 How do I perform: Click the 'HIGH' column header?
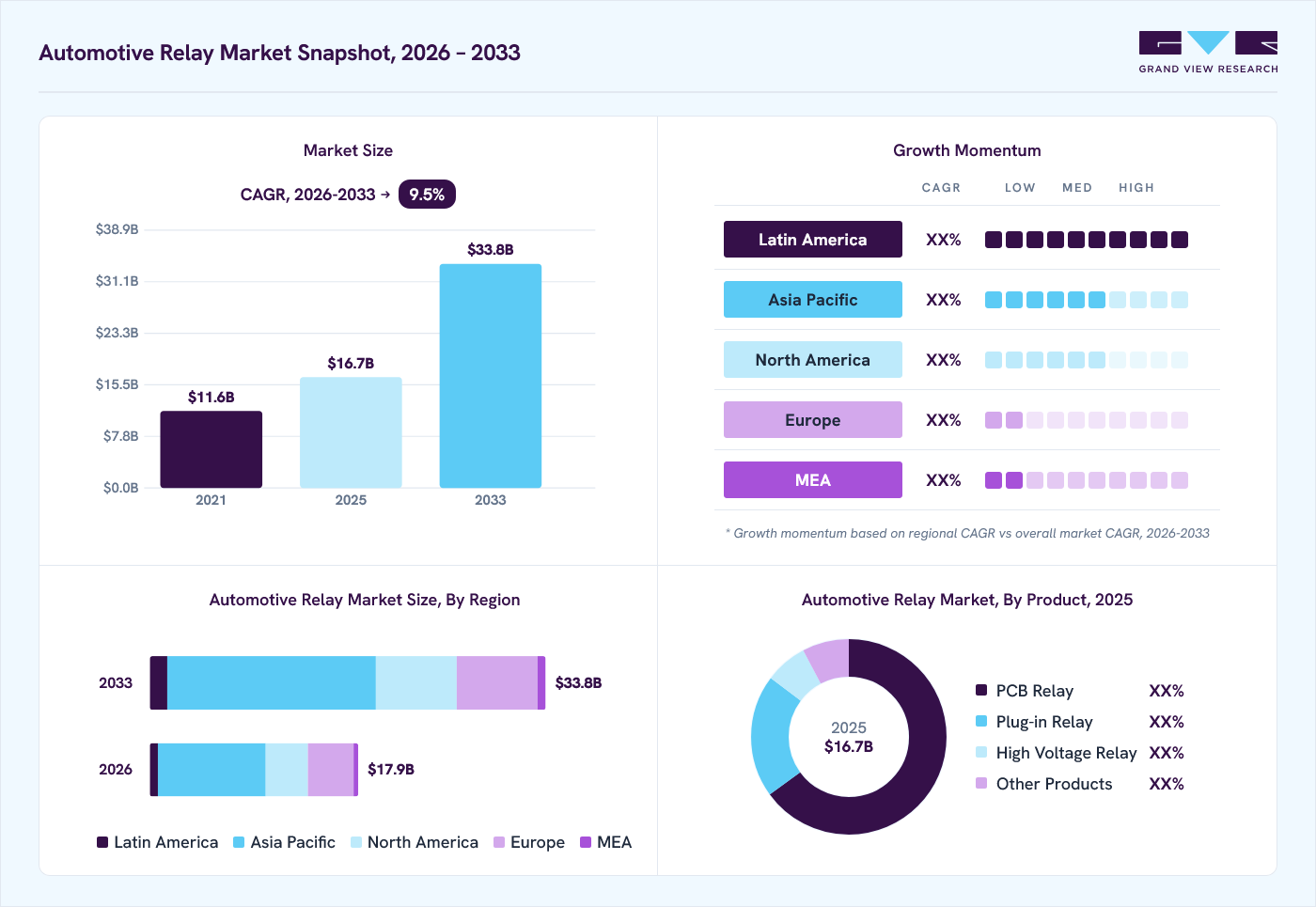click(x=1136, y=188)
